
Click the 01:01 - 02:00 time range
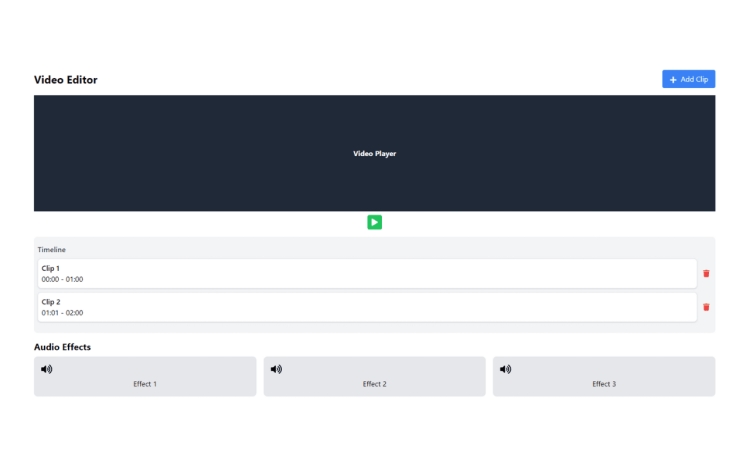tap(62, 313)
